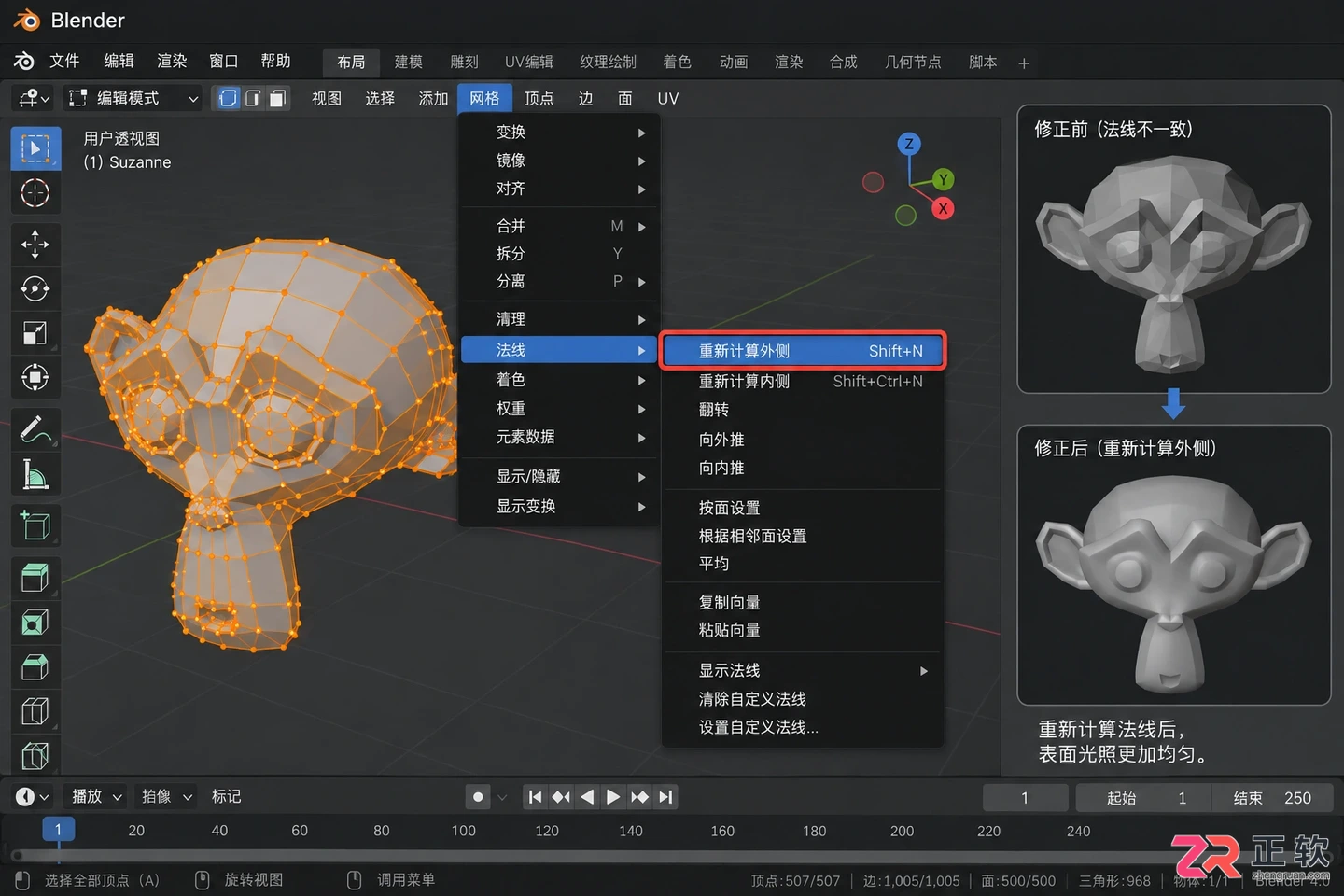The height and width of the screenshot is (896, 1344).
Task: Activate the Rotate tool
Action: click(35, 288)
